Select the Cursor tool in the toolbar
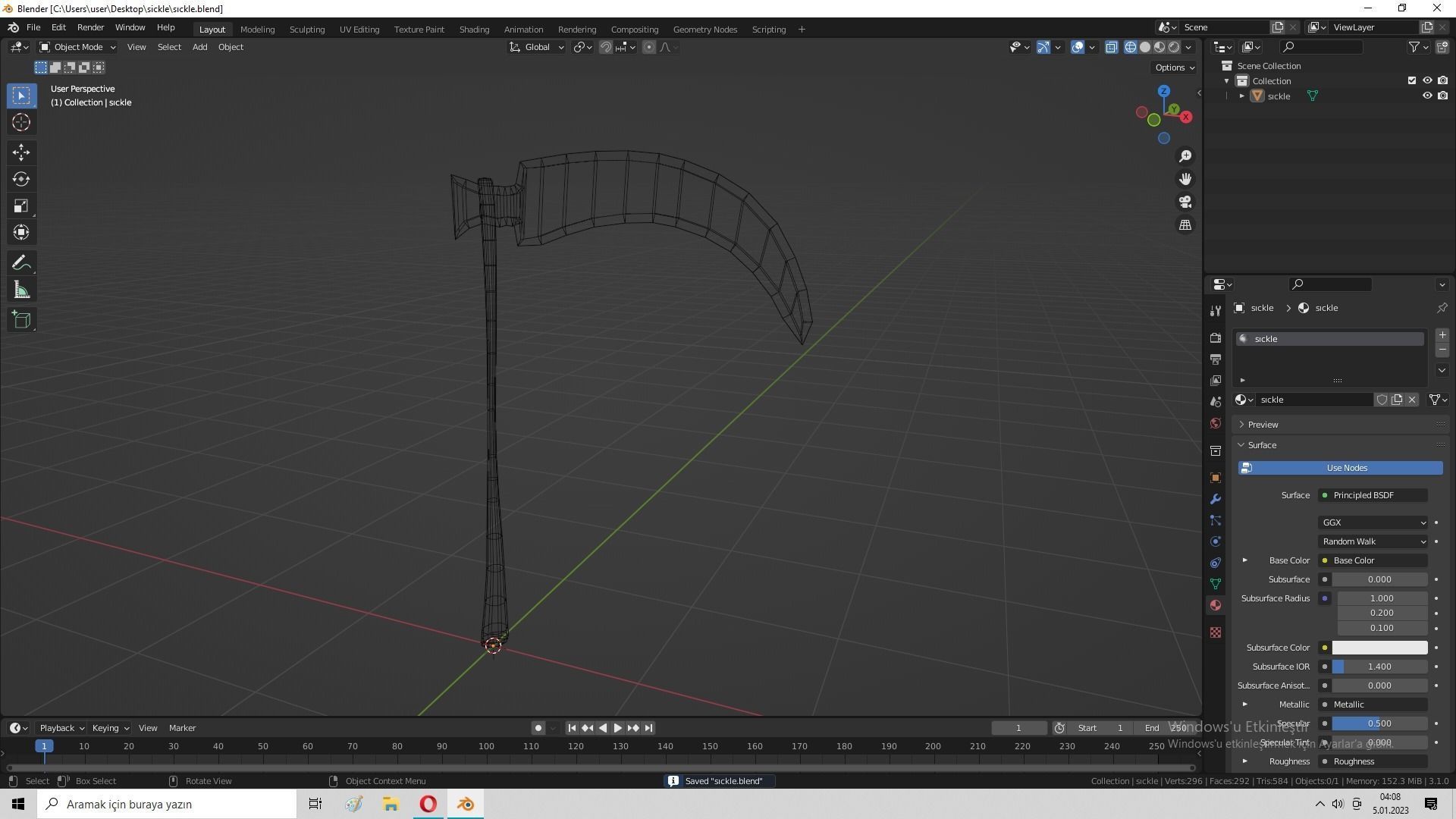 tap(21, 122)
